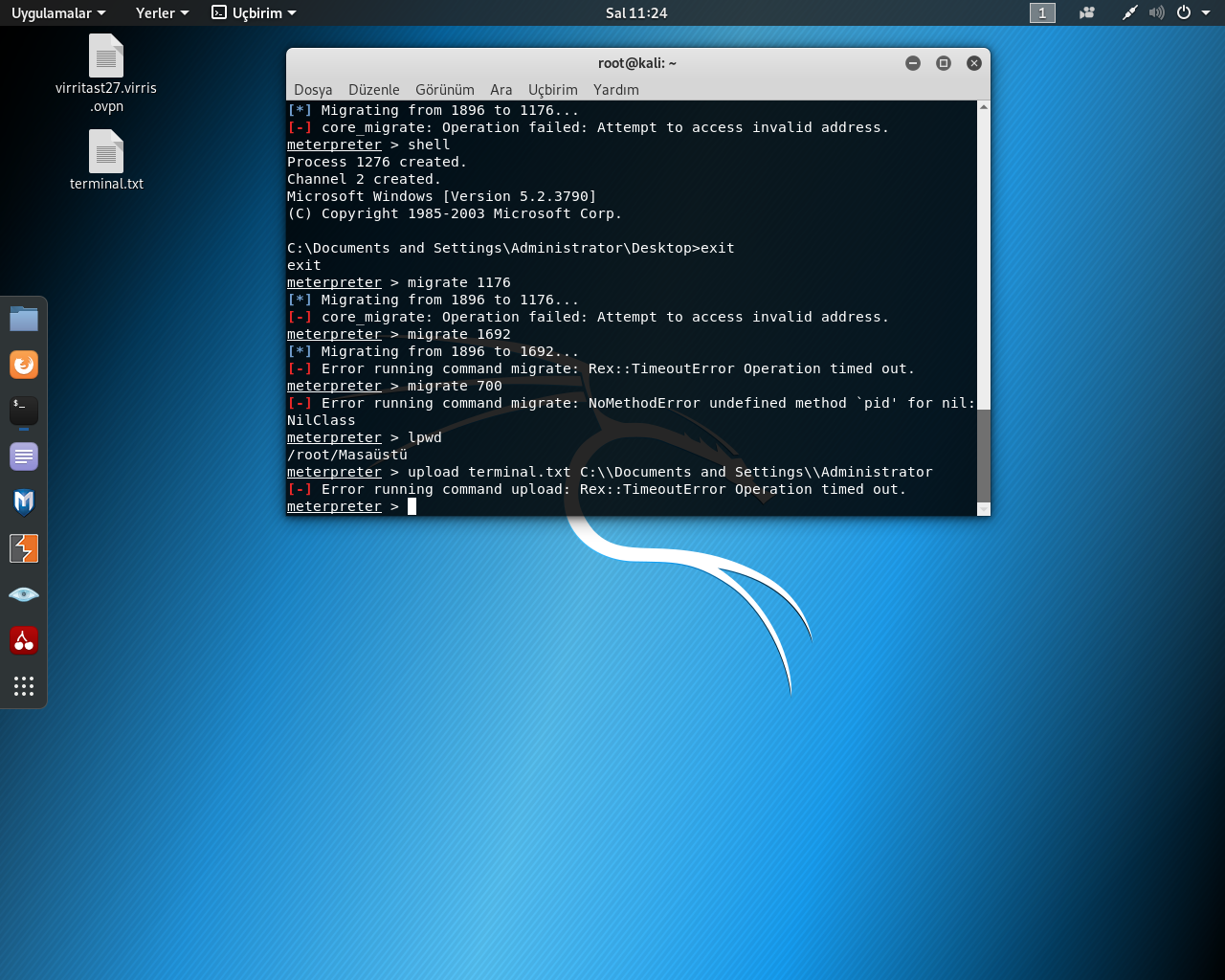Open the Sal 11:24 clock calendar
Screen dimensions: 1225x980
point(636,12)
